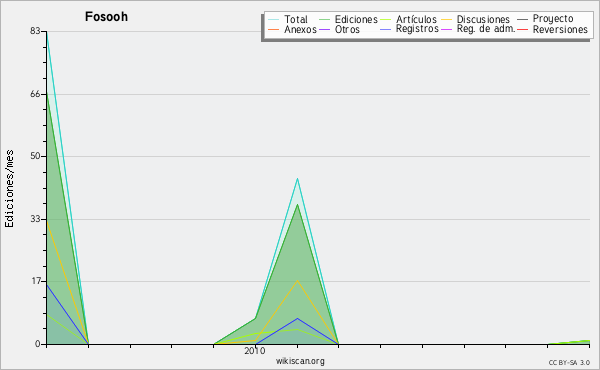This screenshot has height=370, width=600.
Task: Click the Anexos legend entry
Action: pyautogui.click(x=300, y=29)
